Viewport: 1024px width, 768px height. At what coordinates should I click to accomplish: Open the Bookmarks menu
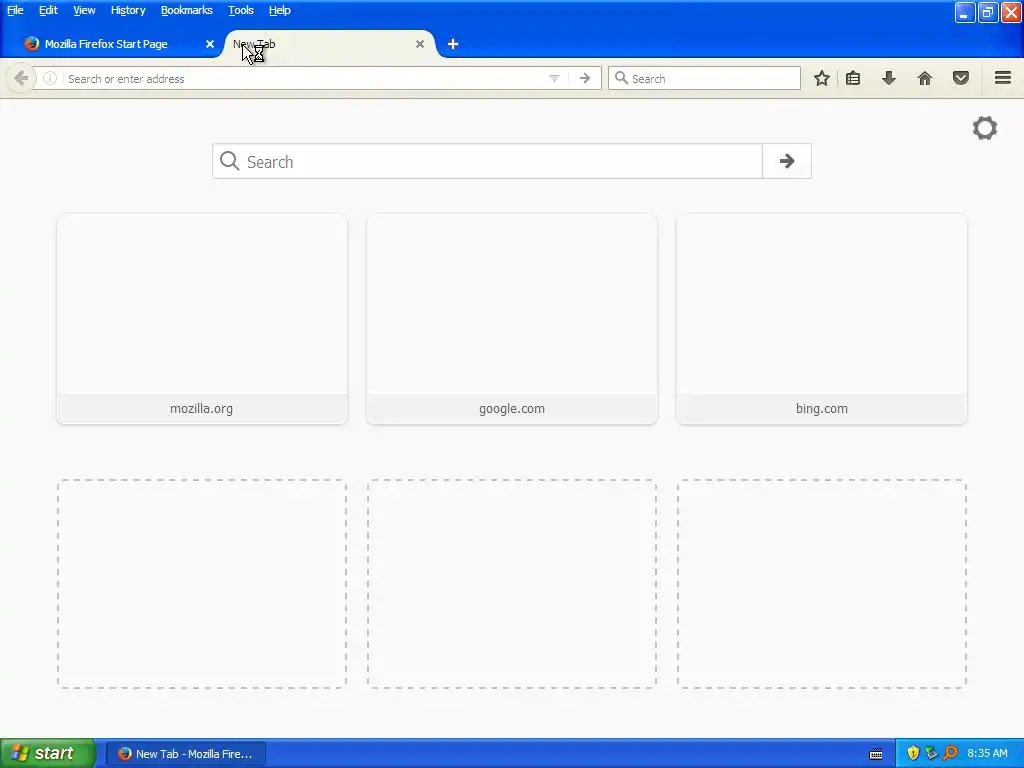pos(187,10)
